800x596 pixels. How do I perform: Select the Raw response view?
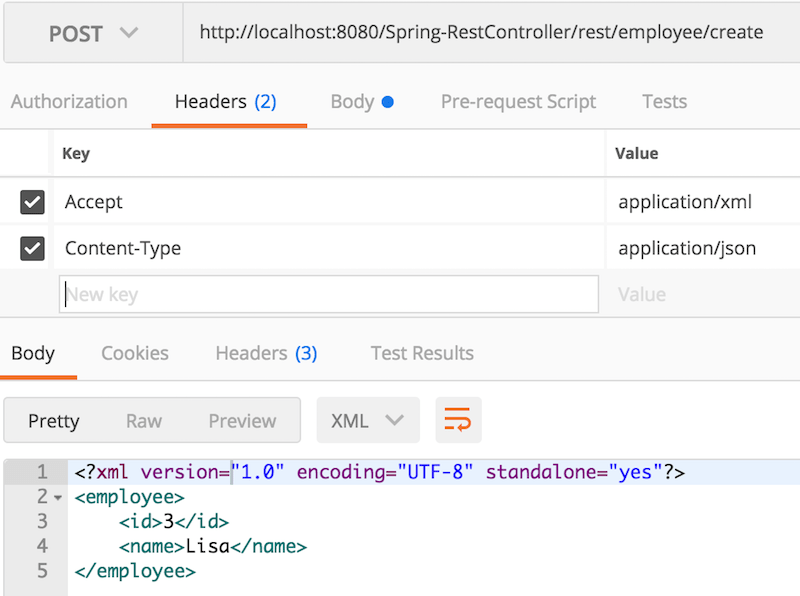pyautogui.click(x=144, y=420)
